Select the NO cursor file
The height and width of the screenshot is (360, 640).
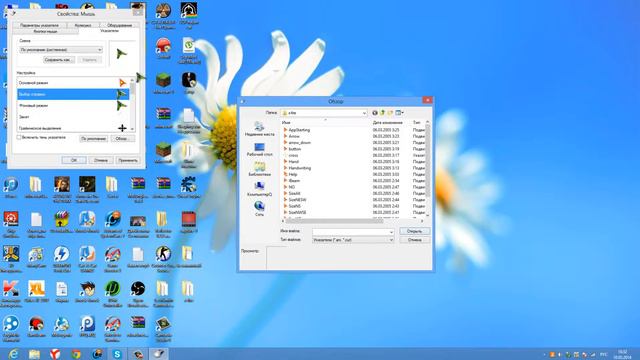(289, 187)
